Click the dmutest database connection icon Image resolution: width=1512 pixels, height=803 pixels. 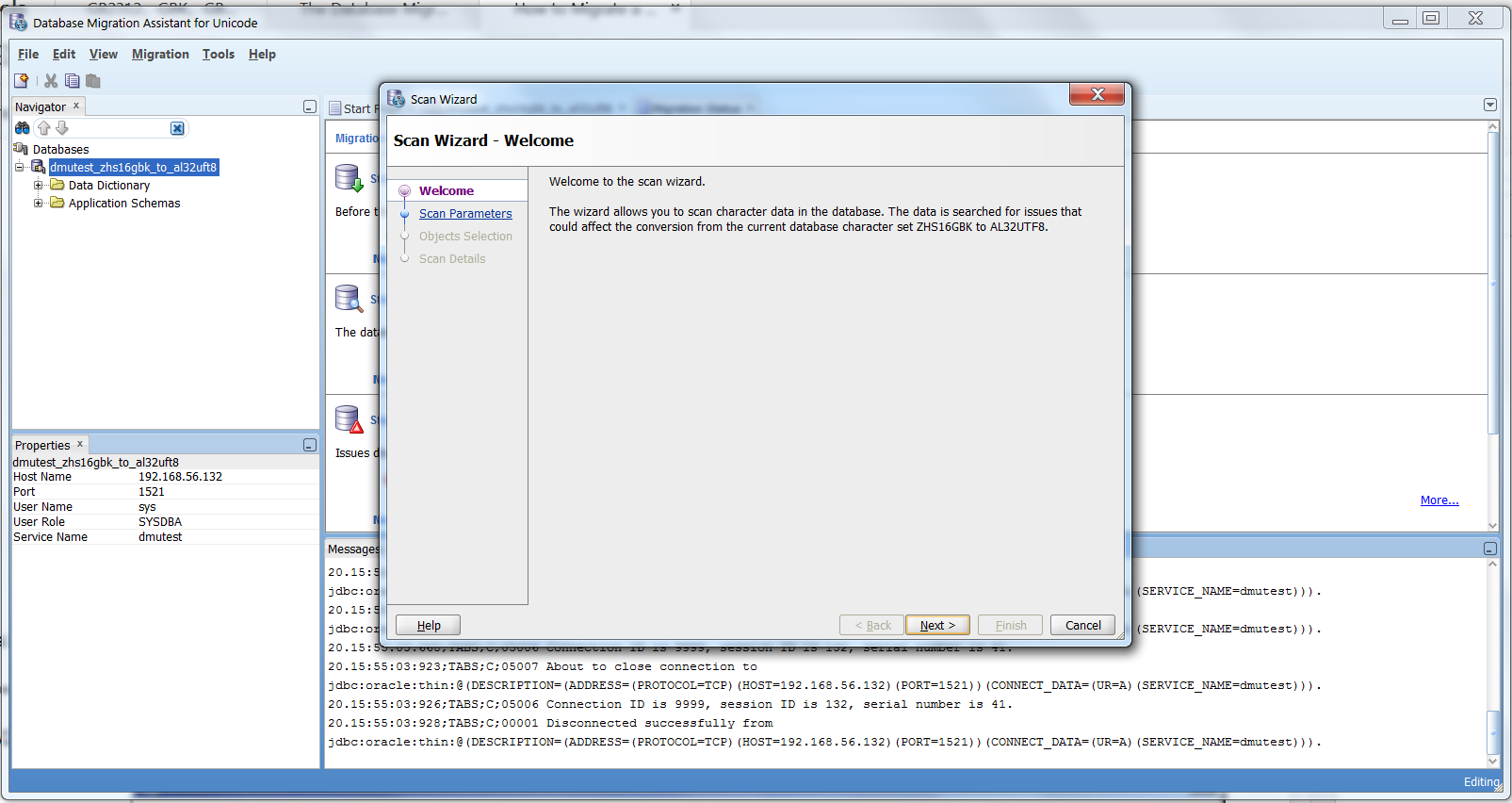click(39, 167)
